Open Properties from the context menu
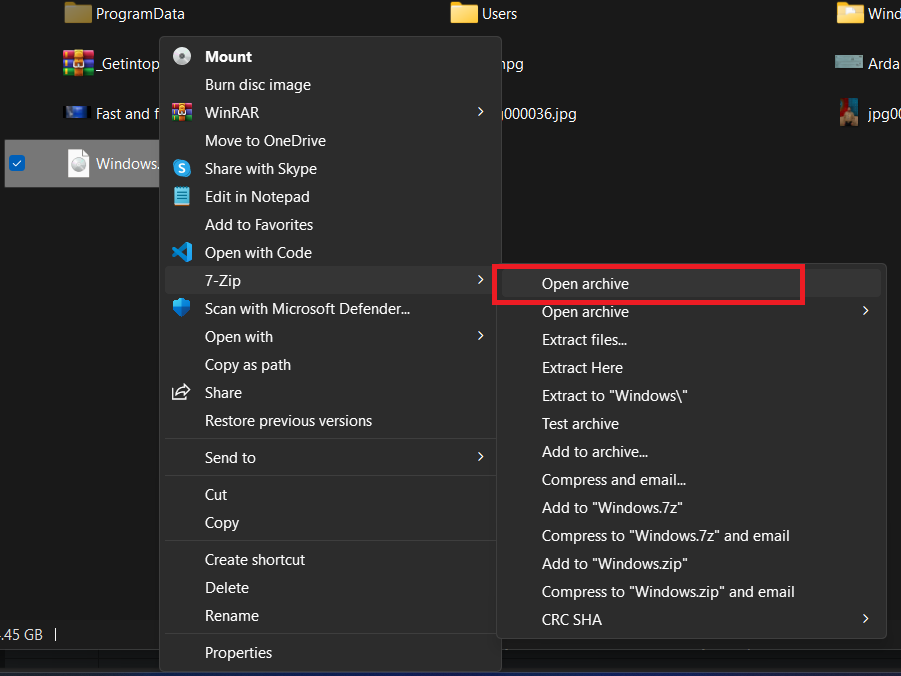 click(238, 653)
